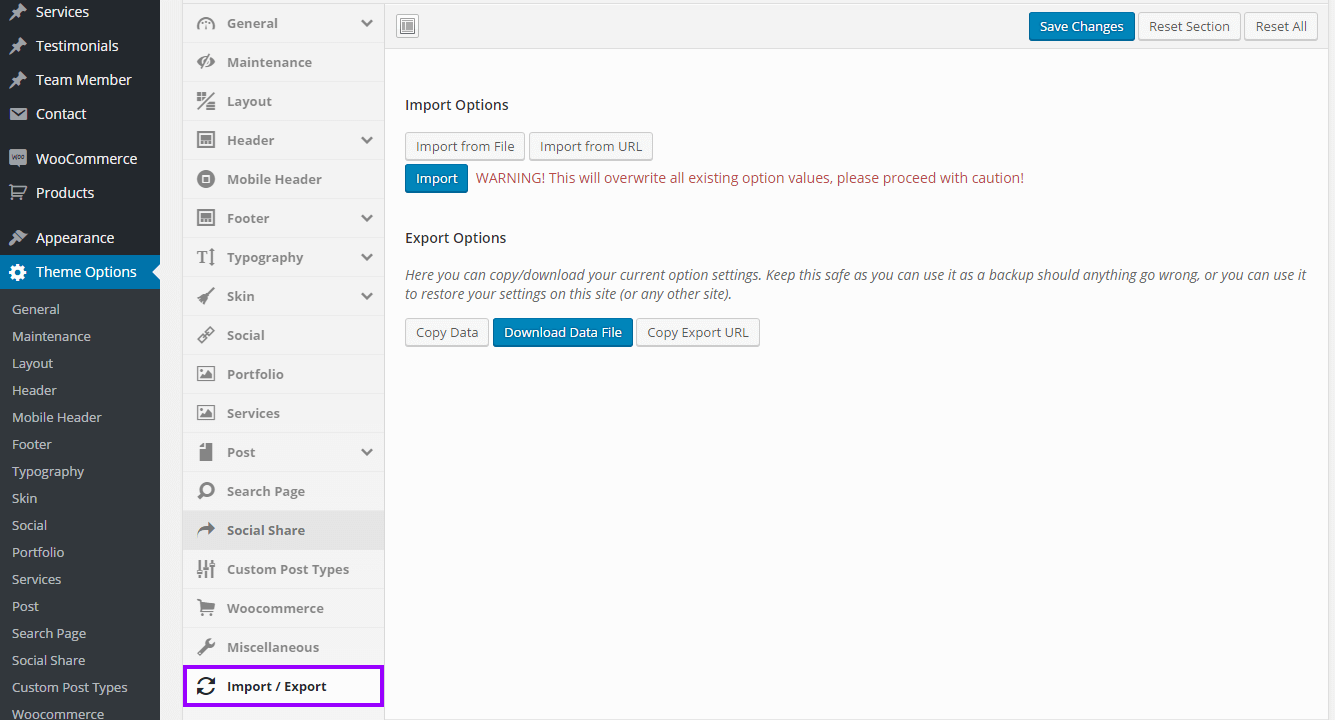Click the Custom Post Types sliders icon
1335x720 pixels.
[x=206, y=569]
